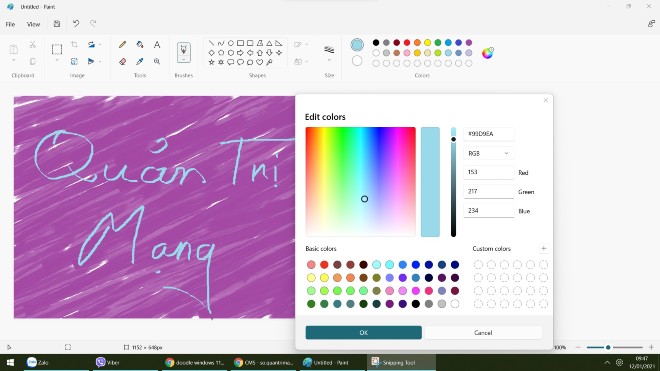Click the rectangular Select tool
Viewport: 660px width, 371px height.
[x=57, y=49]
